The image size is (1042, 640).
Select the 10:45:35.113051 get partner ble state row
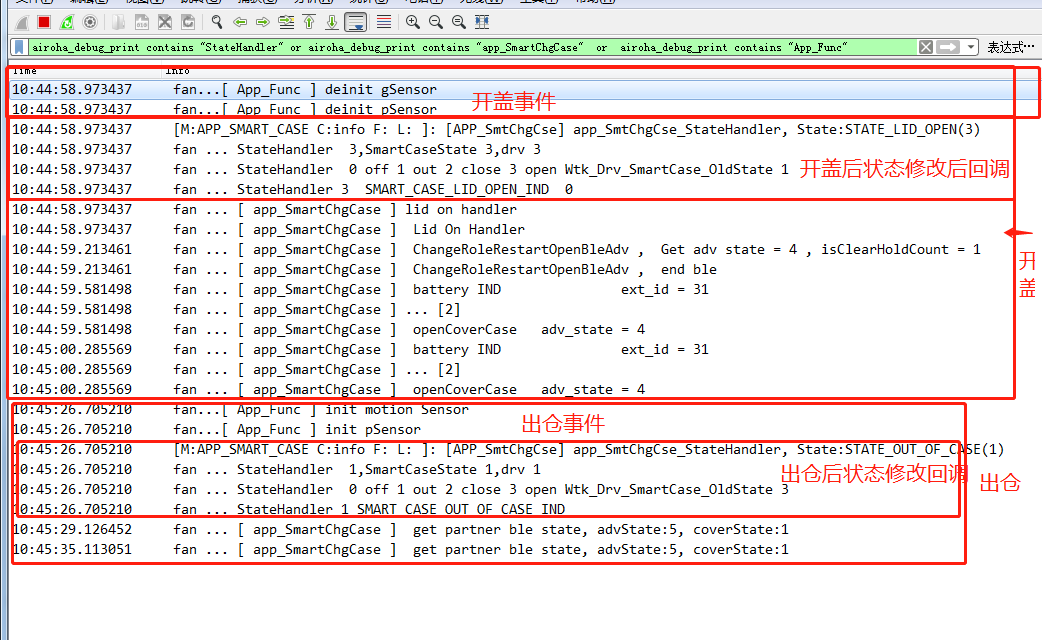tap(524, 549)
